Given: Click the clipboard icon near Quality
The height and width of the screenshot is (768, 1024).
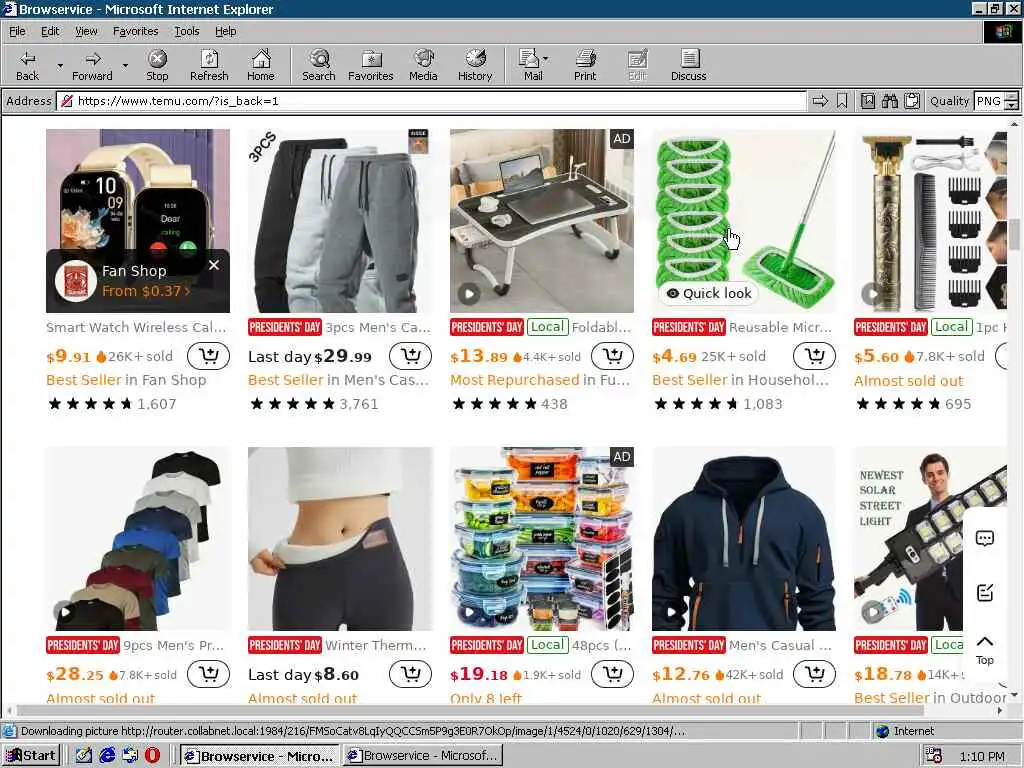Looking at the screenshot, I should 912,101.
